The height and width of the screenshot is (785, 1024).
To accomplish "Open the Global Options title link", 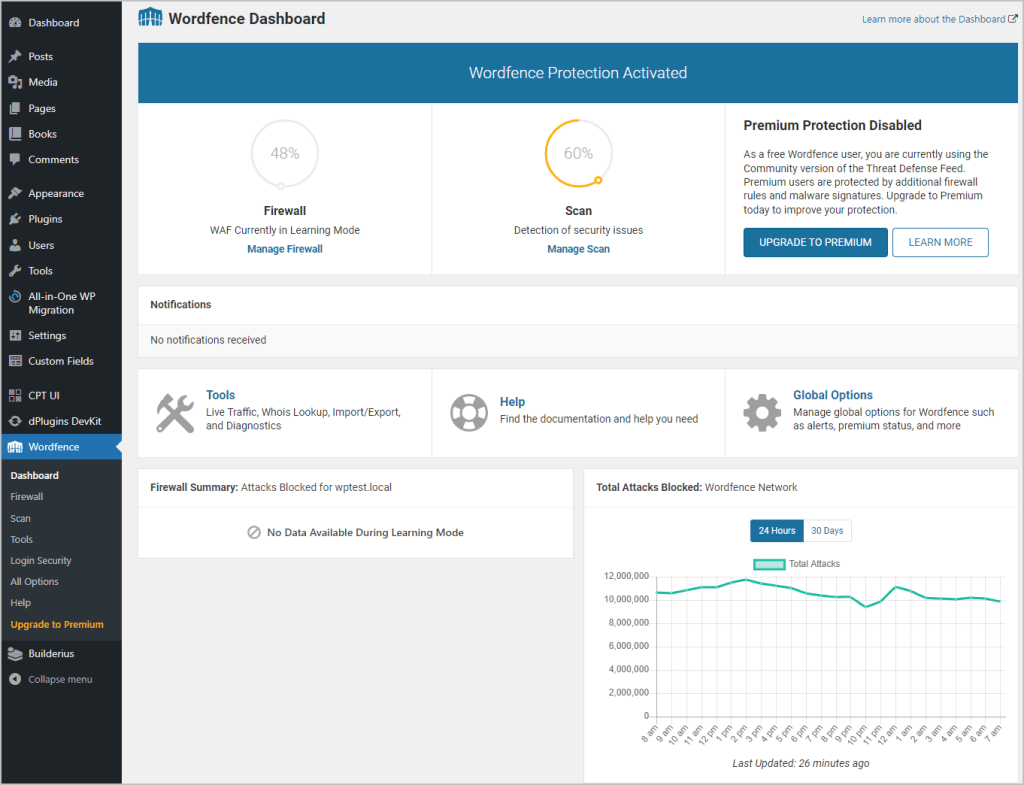I will click(x=833, y=395).
